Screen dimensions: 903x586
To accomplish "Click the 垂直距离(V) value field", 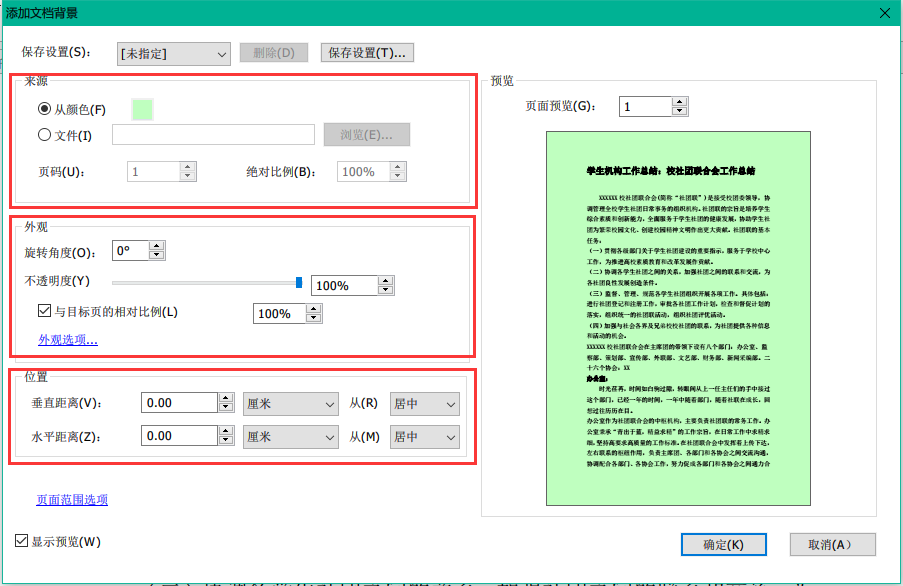I will tap(179, 402).
